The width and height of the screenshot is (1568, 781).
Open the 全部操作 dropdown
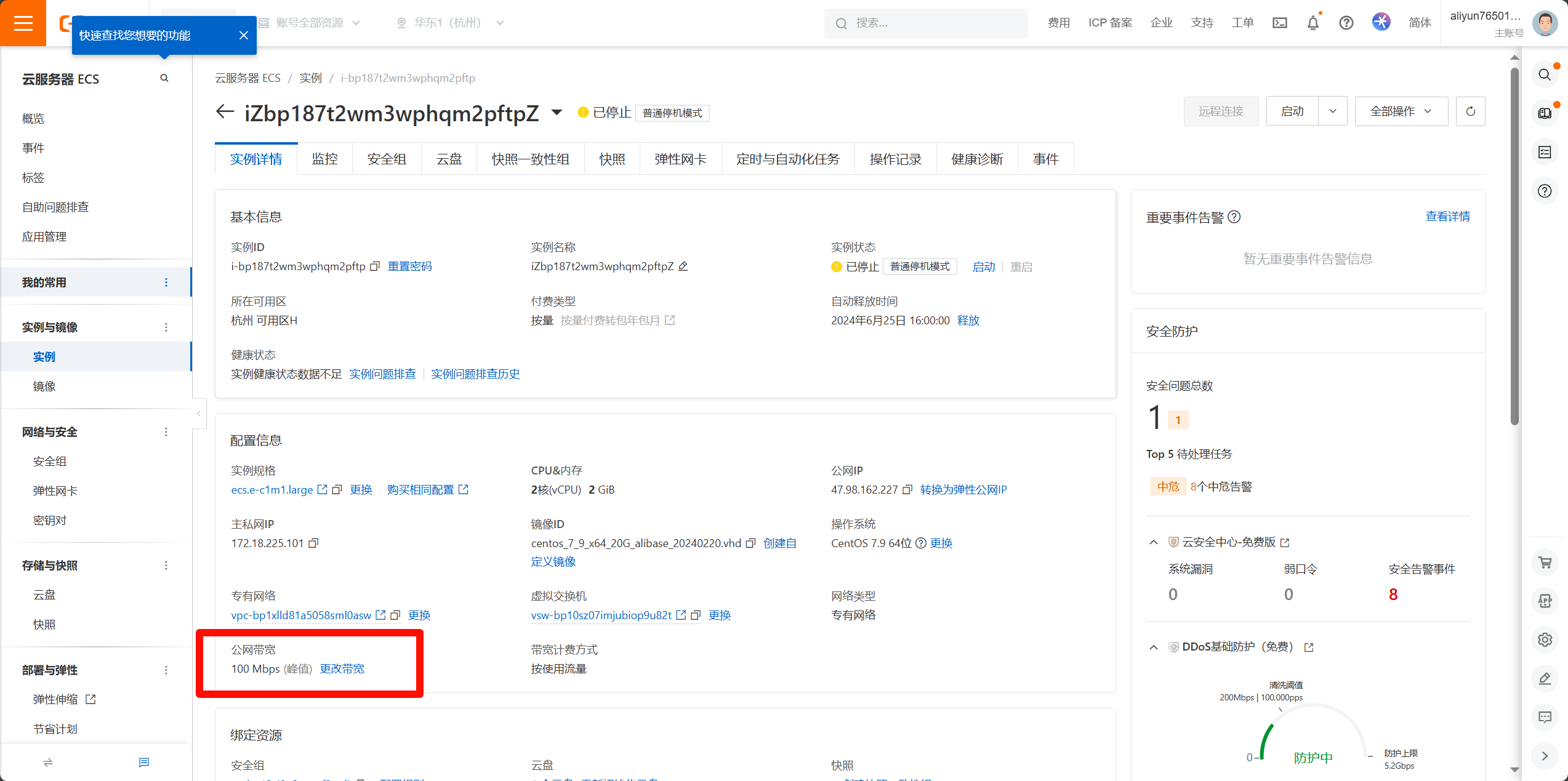1401,111
